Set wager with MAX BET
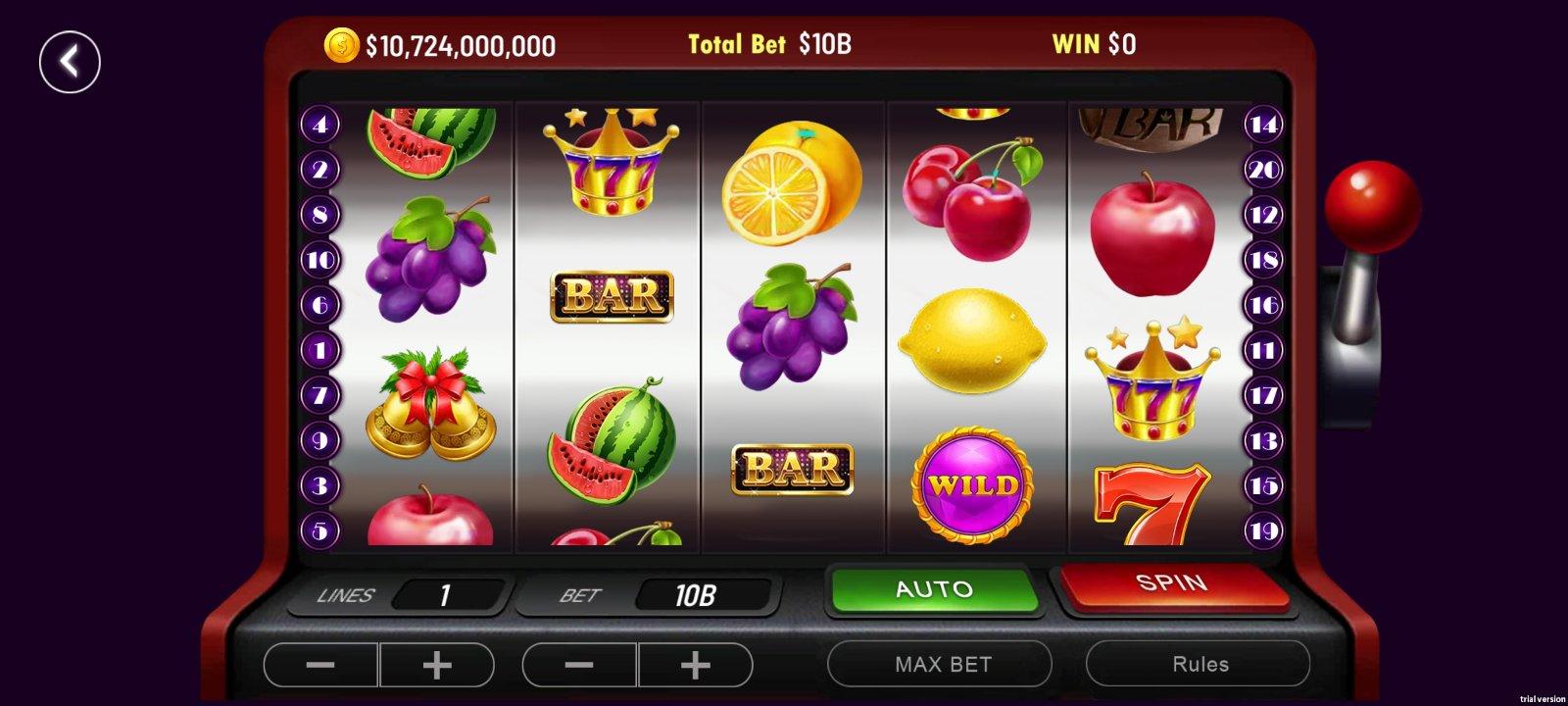Viewport: 1568px width, 706px height. [943, 664]
